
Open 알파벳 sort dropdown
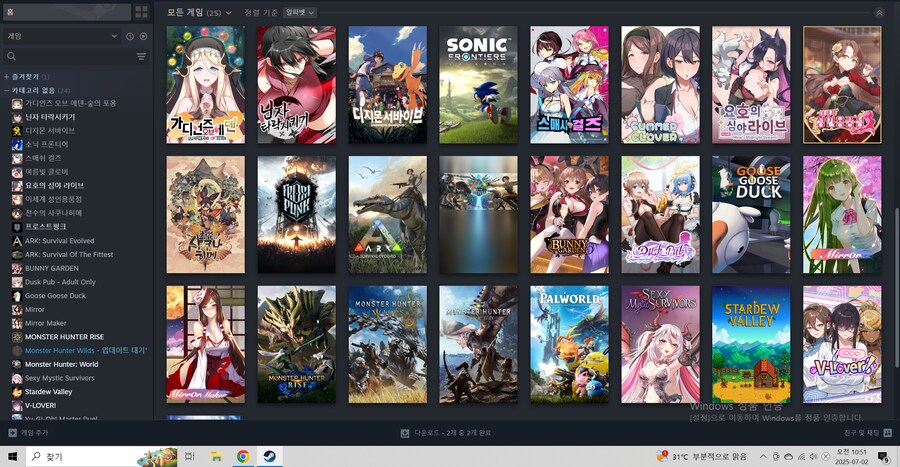click(x=300, y=13)
